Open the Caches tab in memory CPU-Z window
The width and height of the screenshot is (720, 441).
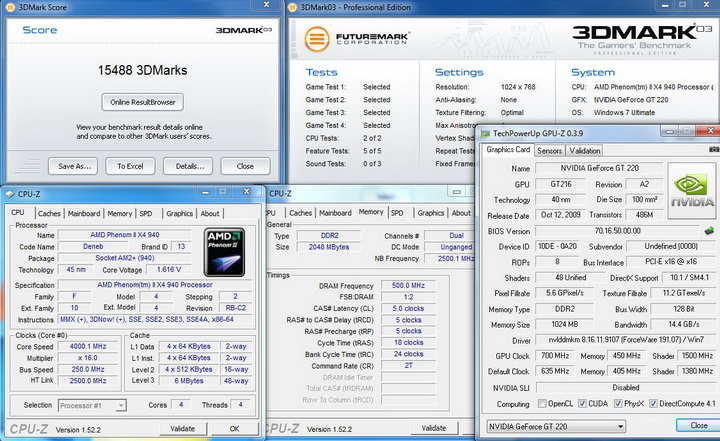point(301,213)
